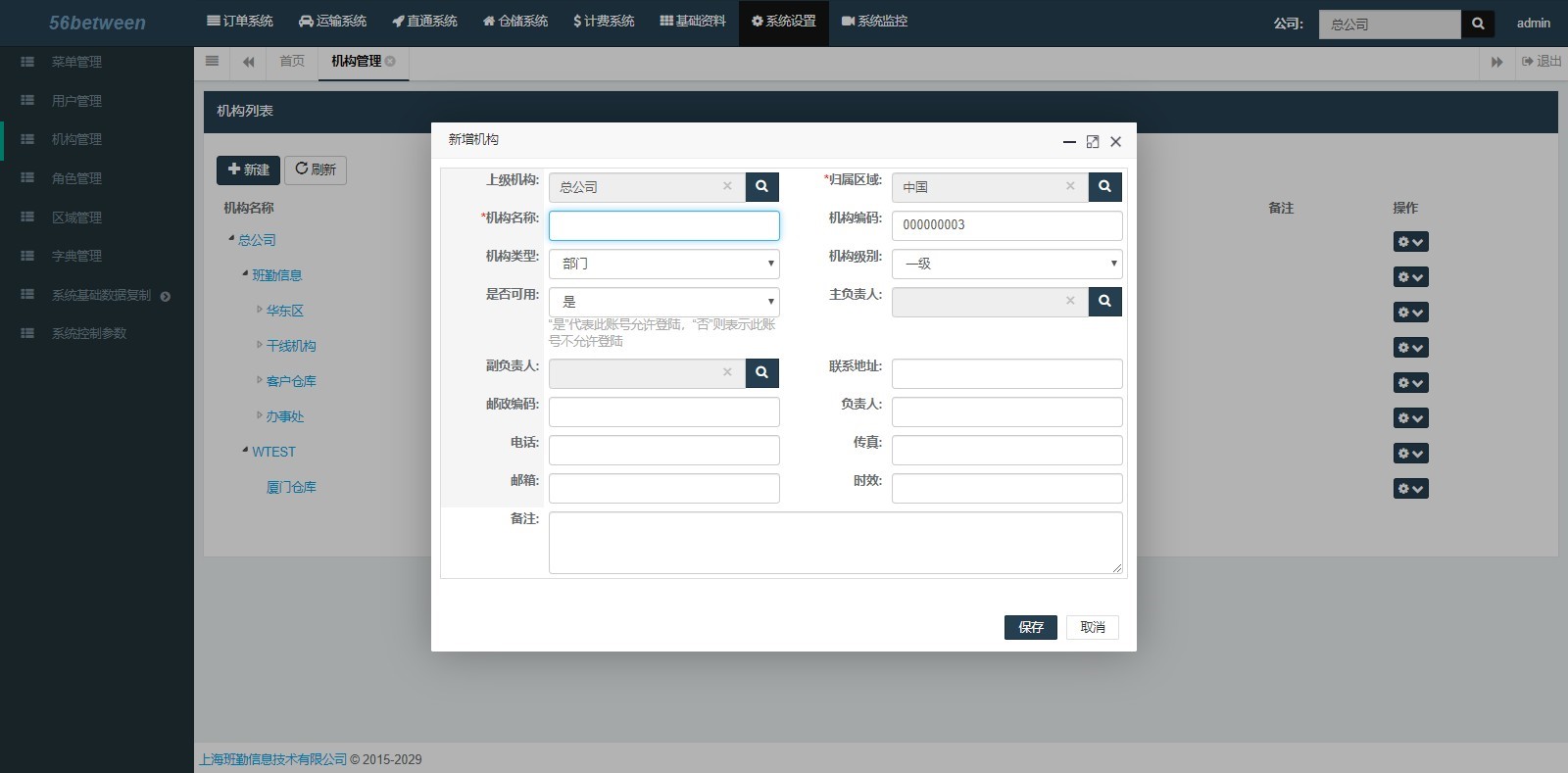The width and height of the screenshot is (1568, 773).
Task: Open the 计费系统 top menu
Action: coord(604,21)
